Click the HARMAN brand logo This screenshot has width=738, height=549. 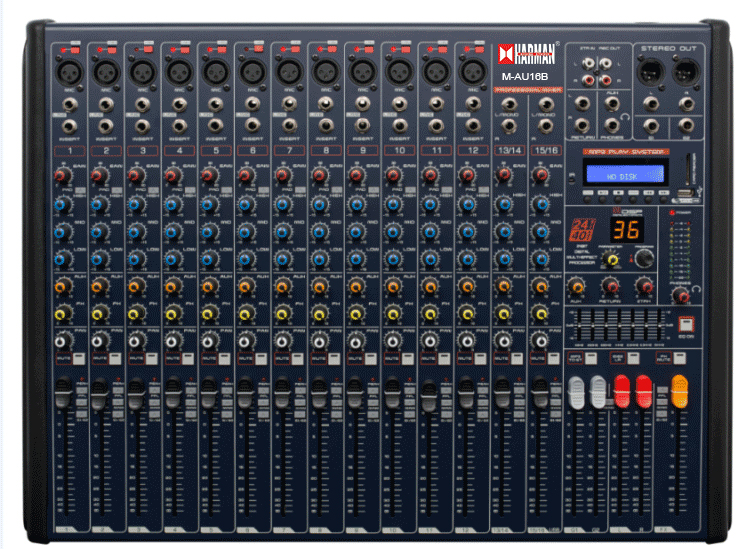click(x=527, y=54)
